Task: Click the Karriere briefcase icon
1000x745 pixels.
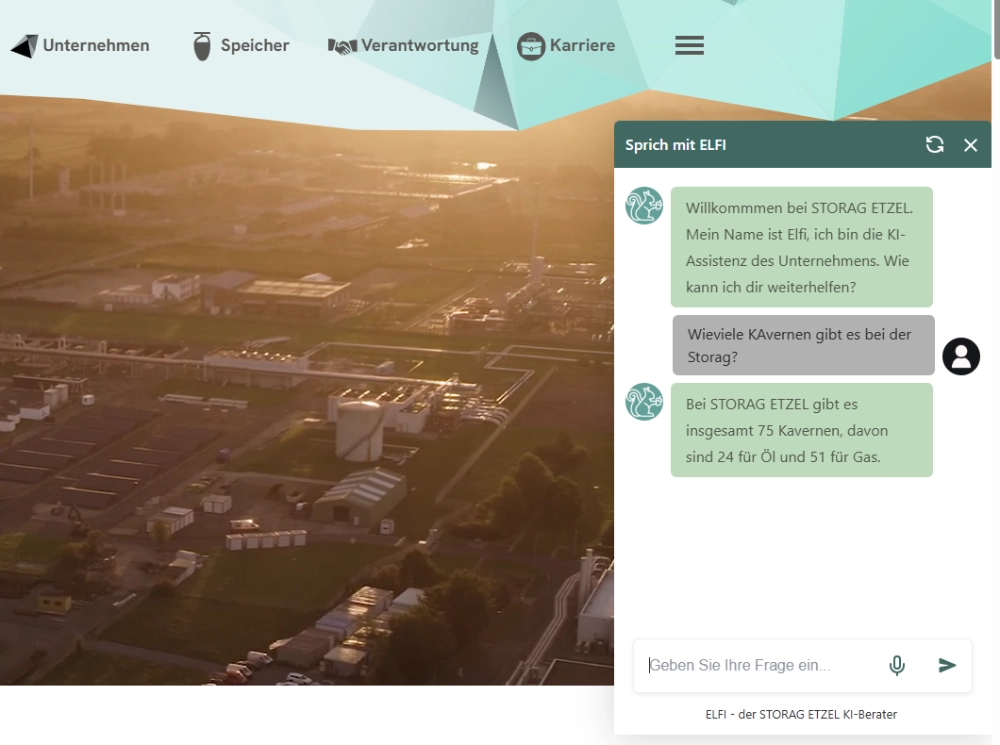Action: (531, 47)
